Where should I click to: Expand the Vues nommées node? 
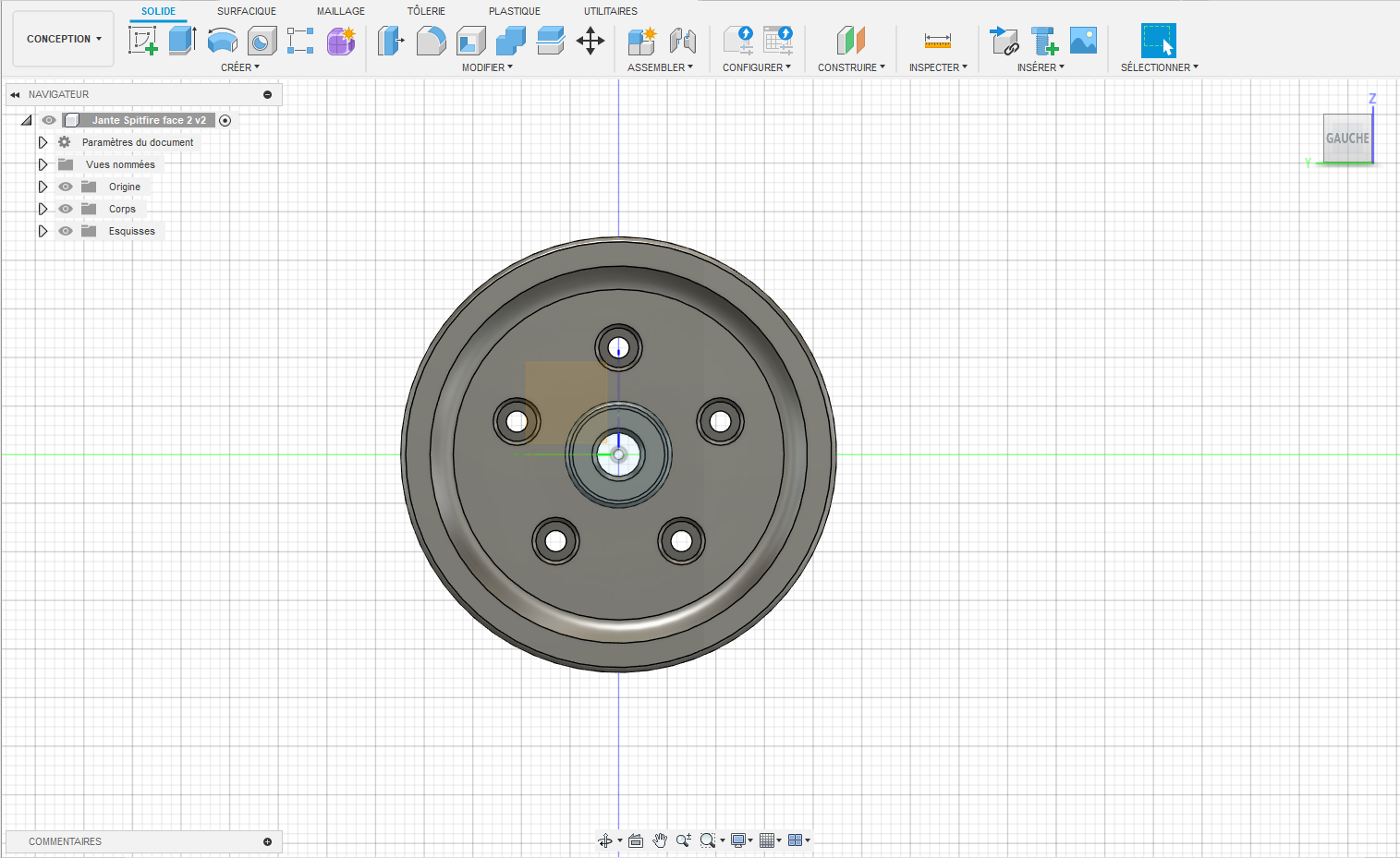pyautogui.click(x=43, y=164)
